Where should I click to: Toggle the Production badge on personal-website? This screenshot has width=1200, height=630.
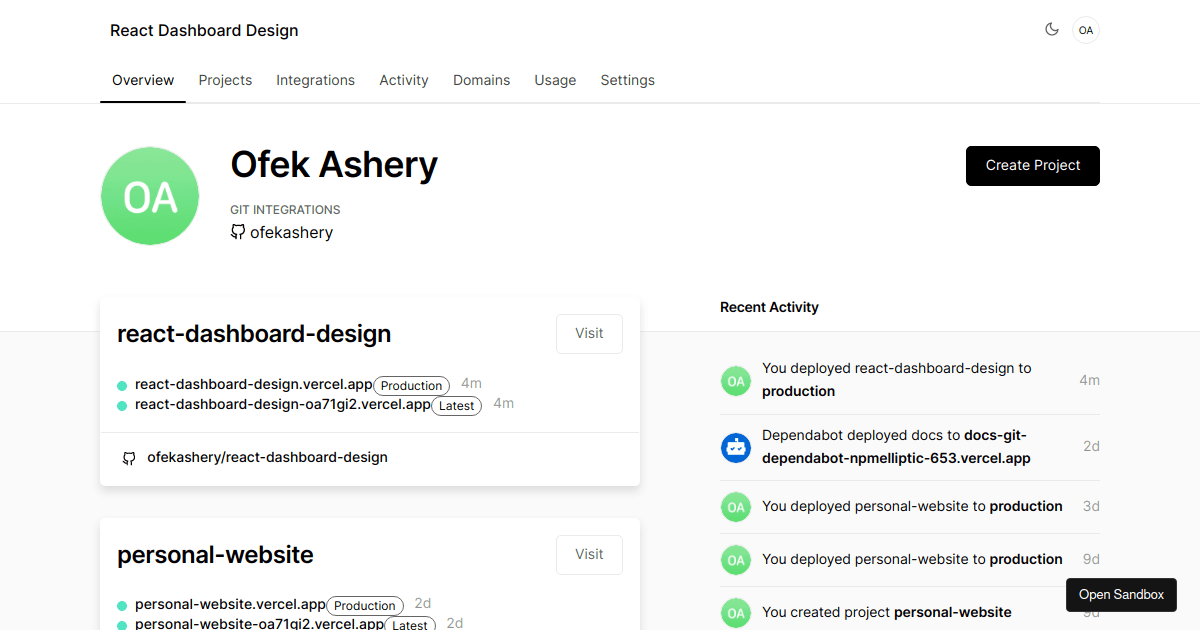(365, 605)
